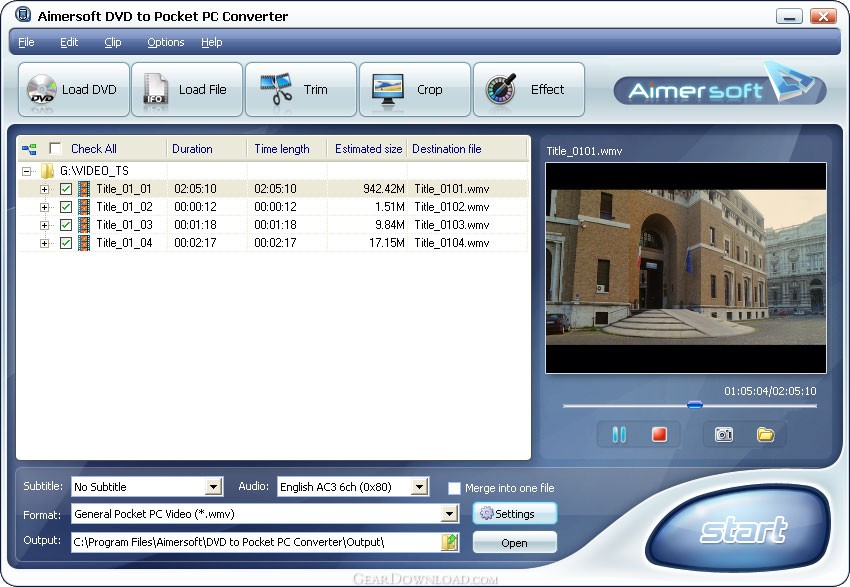Click the film icon for Title_01_02

(84, 207)
